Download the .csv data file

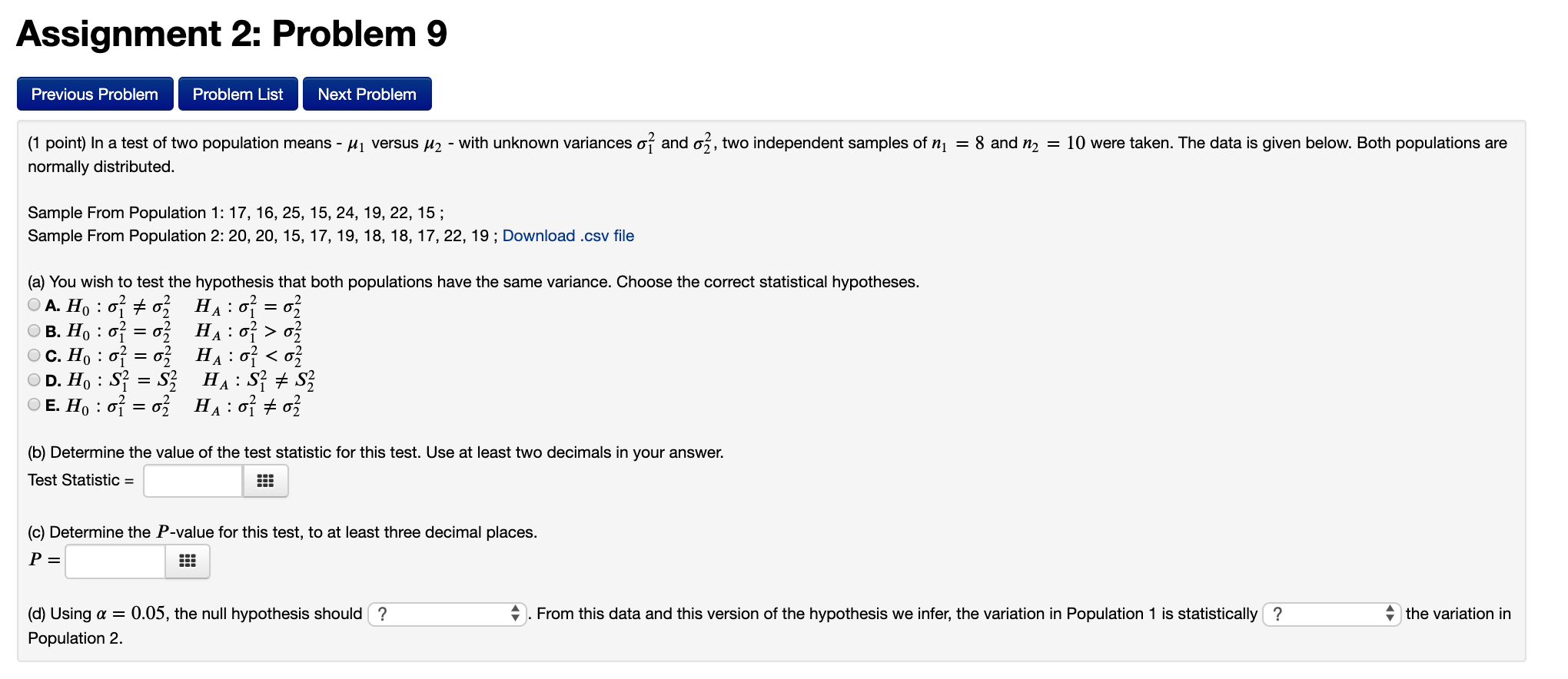(567, 236)
